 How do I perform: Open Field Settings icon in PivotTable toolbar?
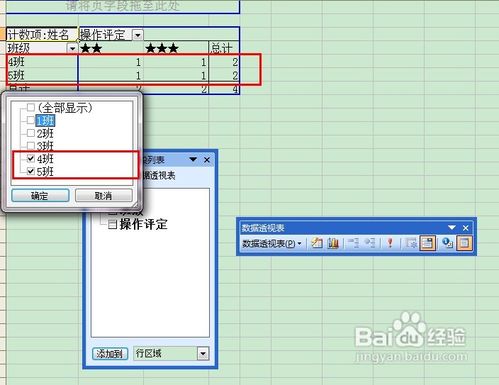[447, 243]
